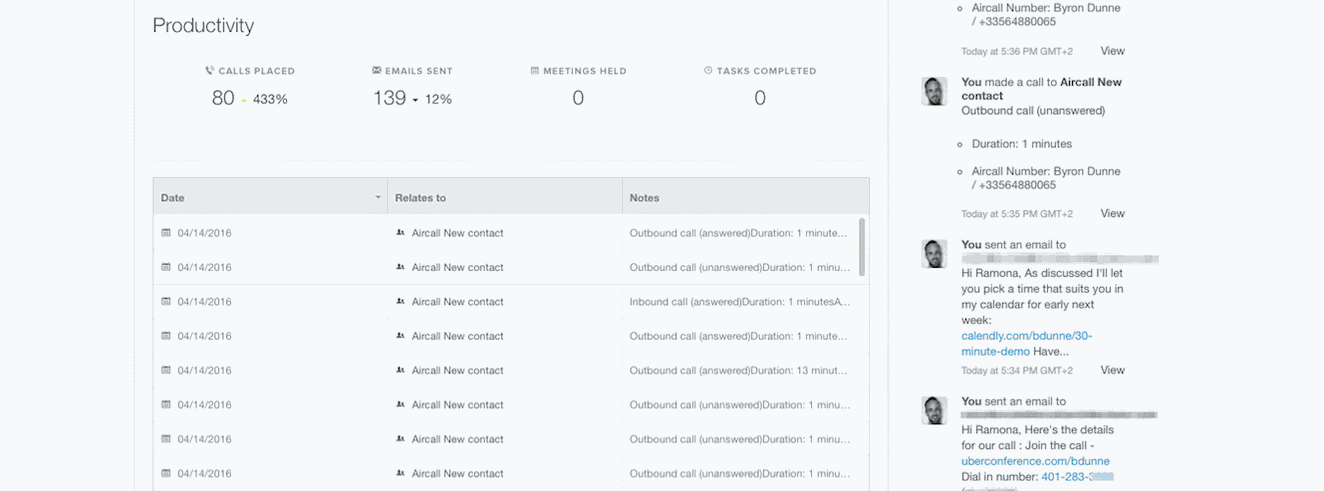Click View under the 5:36 PM entry
1324x491 pixels.
click(x=1113, y=51)
